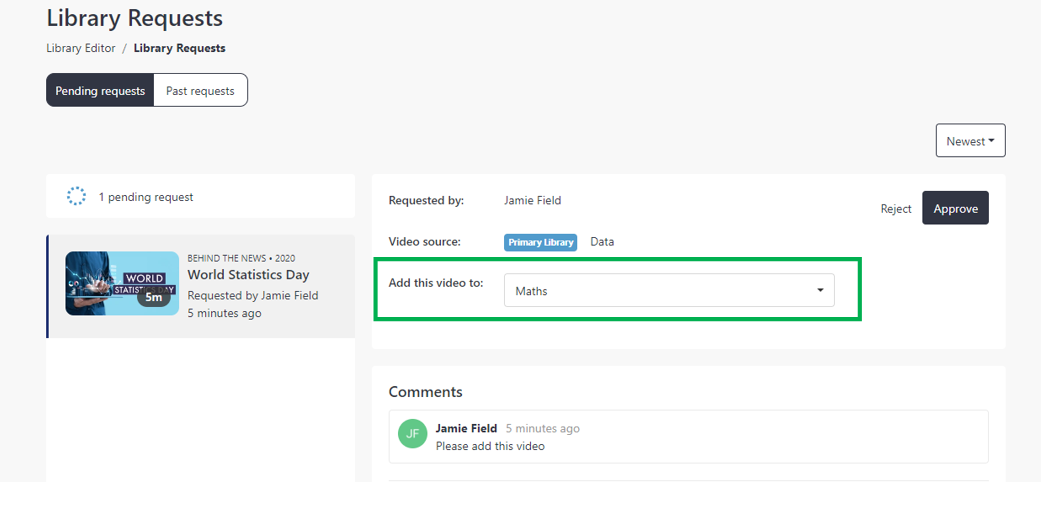Click the Requested by Jamie Field text in request card

[x=253, y=296]
